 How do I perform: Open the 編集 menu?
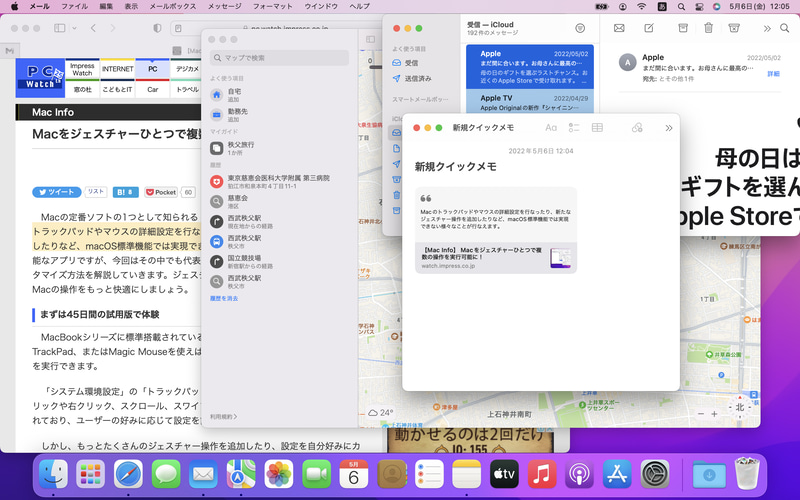(x=106, y=6)
